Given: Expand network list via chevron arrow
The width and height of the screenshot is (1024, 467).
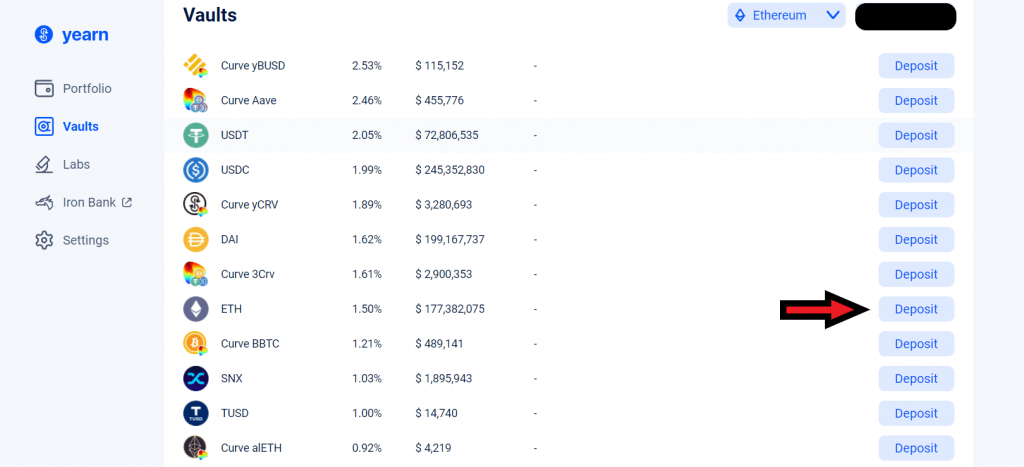Looking at the screenshot, I should point(832,15).
